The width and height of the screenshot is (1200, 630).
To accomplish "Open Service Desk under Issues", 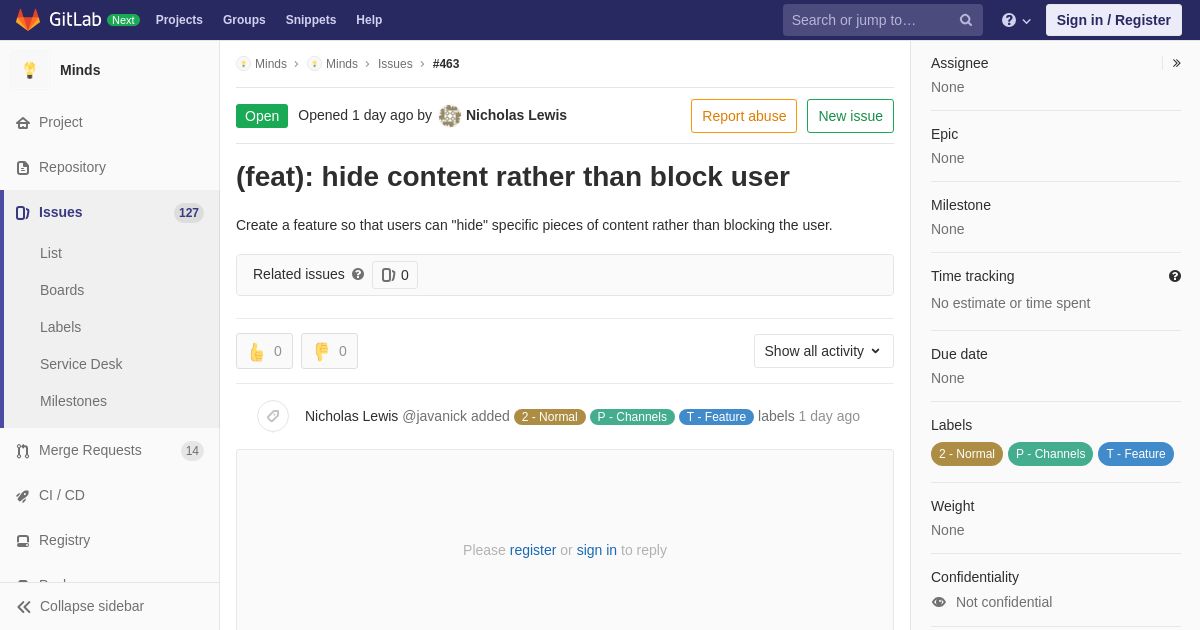I will tap(81, 364).
